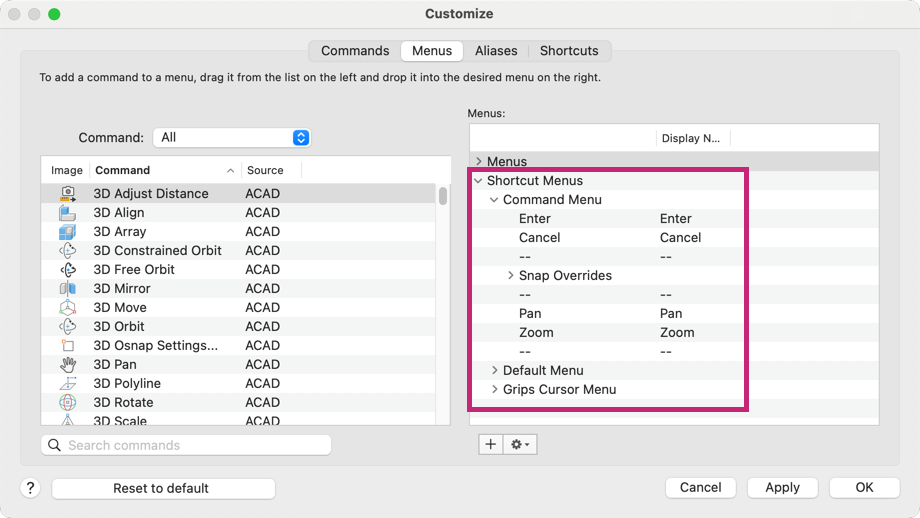The width and height of the screenshot is (920, 518).
Task: Expand the Default Menu node
Action: [x=494, y=371]
